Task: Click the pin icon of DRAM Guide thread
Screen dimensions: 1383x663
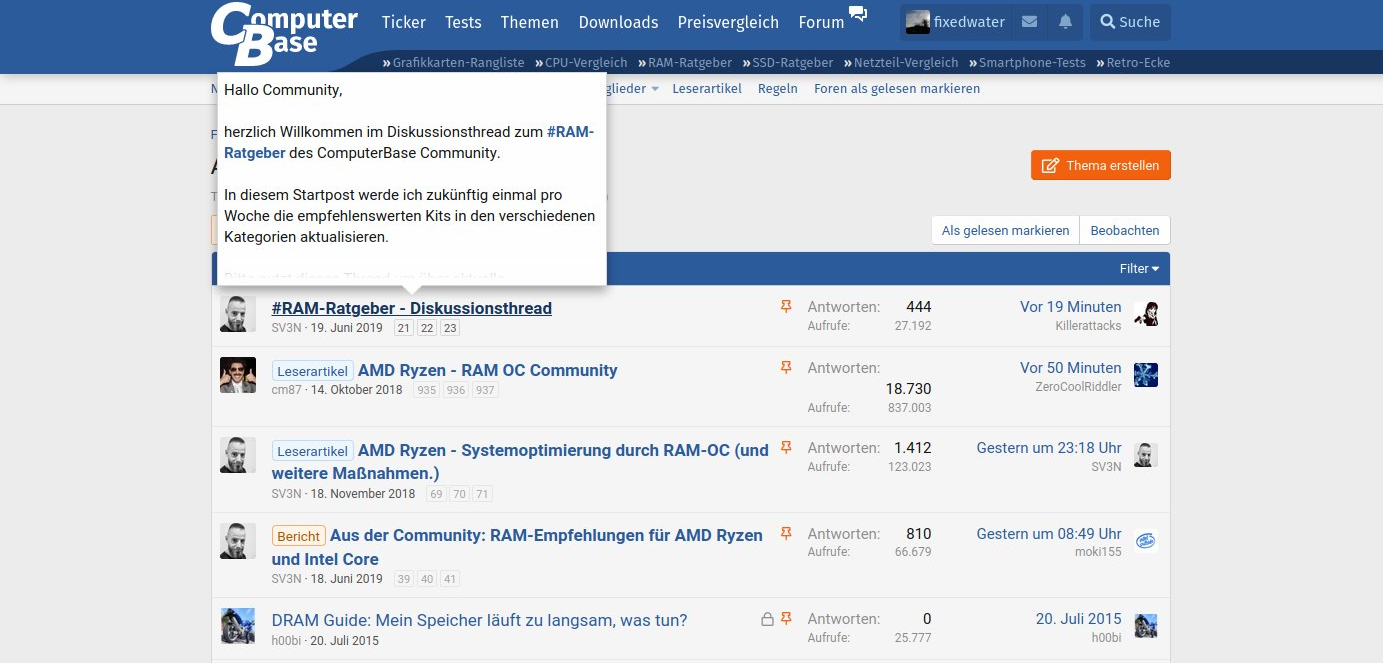Action: [x=786, y=619]
